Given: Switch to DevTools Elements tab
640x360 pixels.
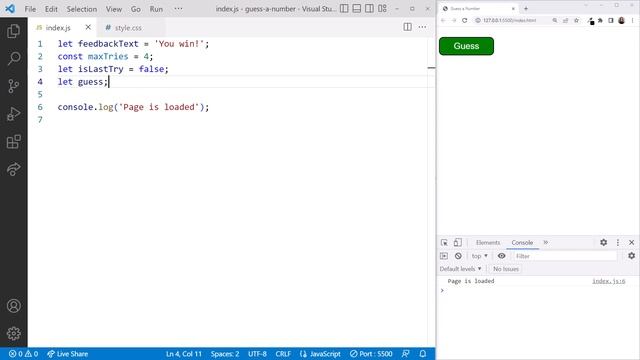Looking at the screenshot, I should (x=488, y=242).
